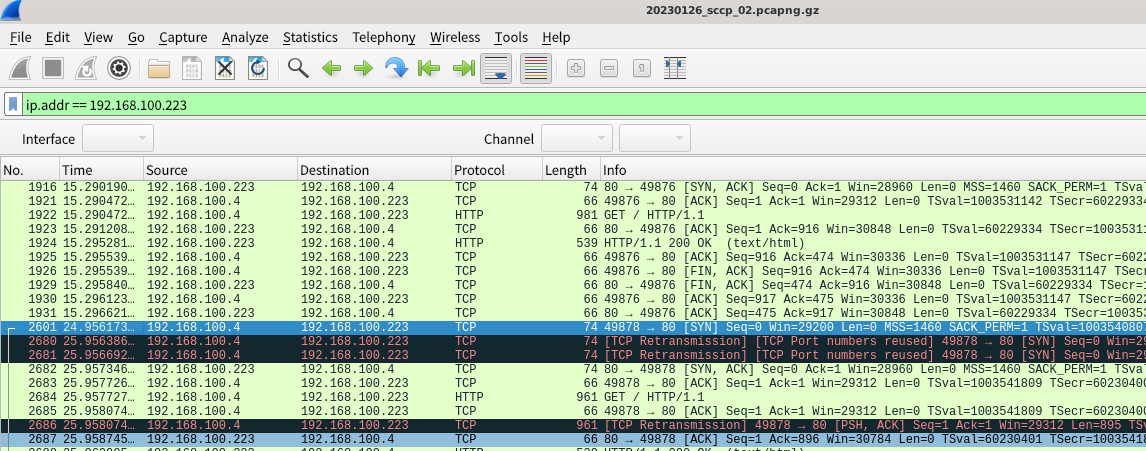Click the Find packet magnifier icon
Viewport: 1146px width, 451px height.
(x=297, y=69)
